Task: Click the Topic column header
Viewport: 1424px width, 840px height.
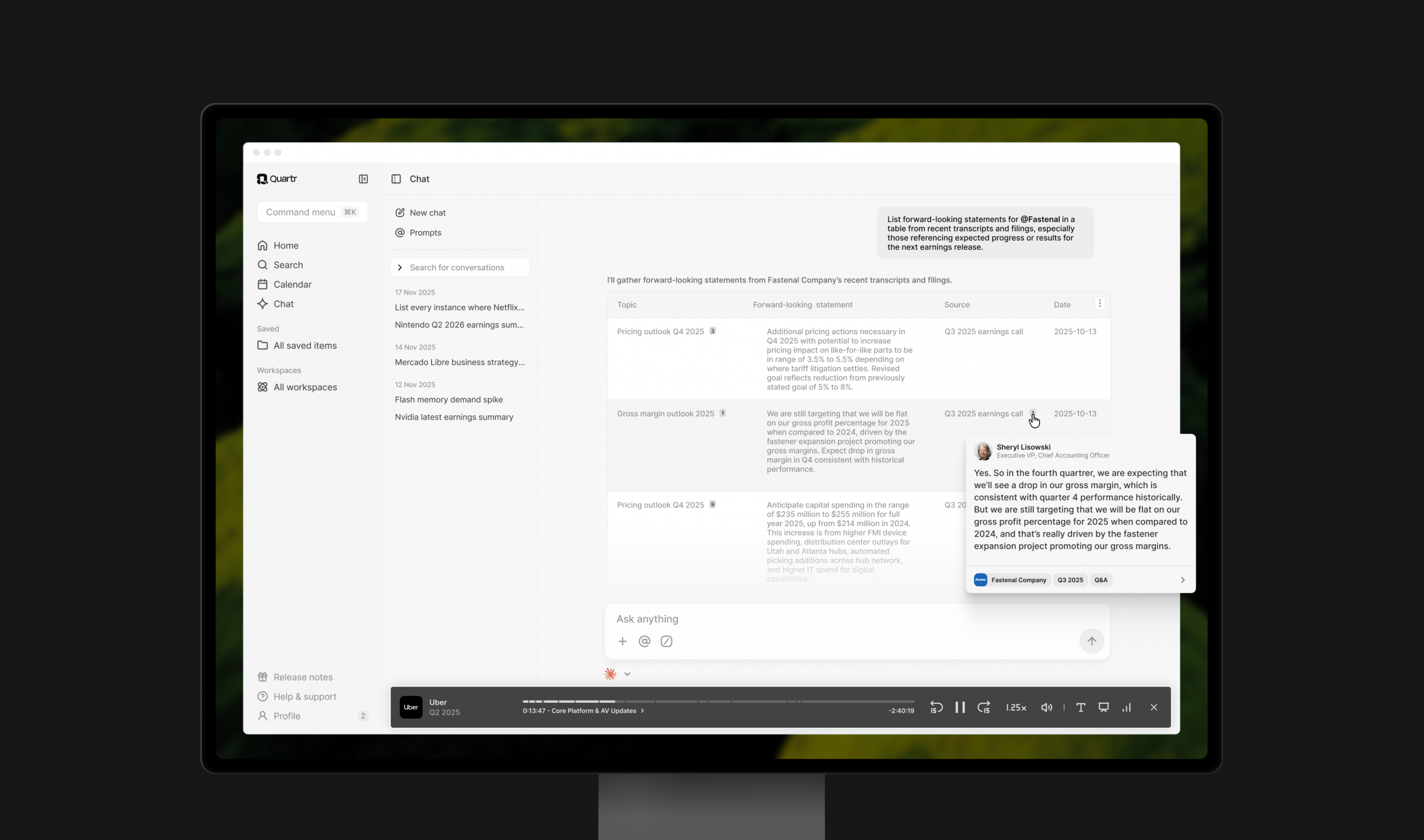Action: pyautogui.click(x=627, y=305)
